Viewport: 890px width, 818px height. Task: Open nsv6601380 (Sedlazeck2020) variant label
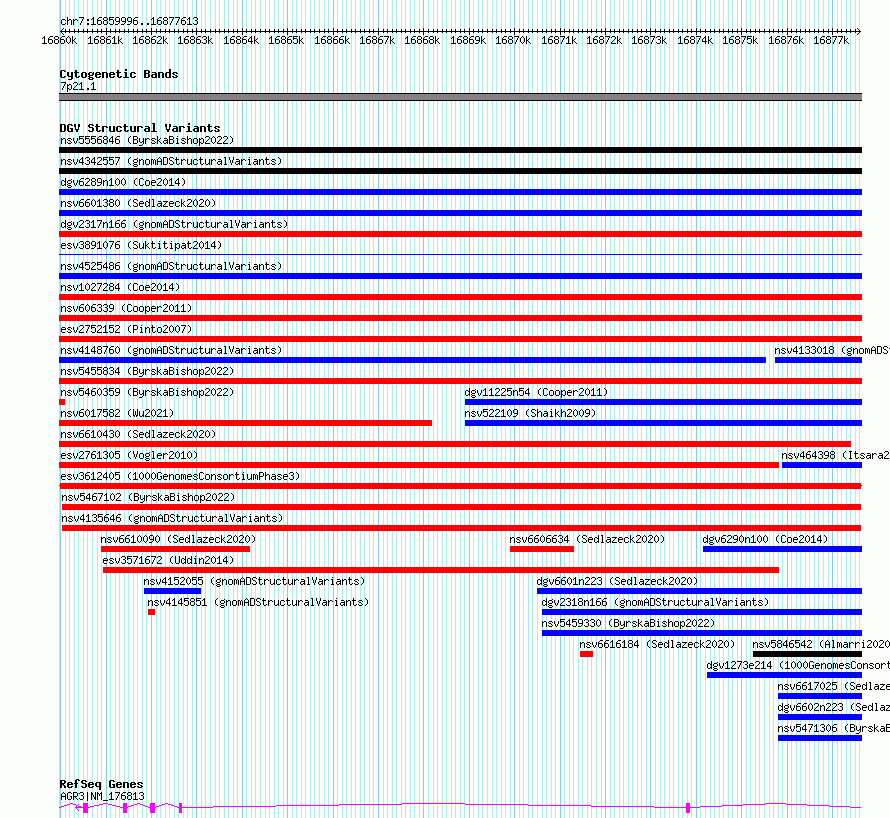(x=138, y=203)
